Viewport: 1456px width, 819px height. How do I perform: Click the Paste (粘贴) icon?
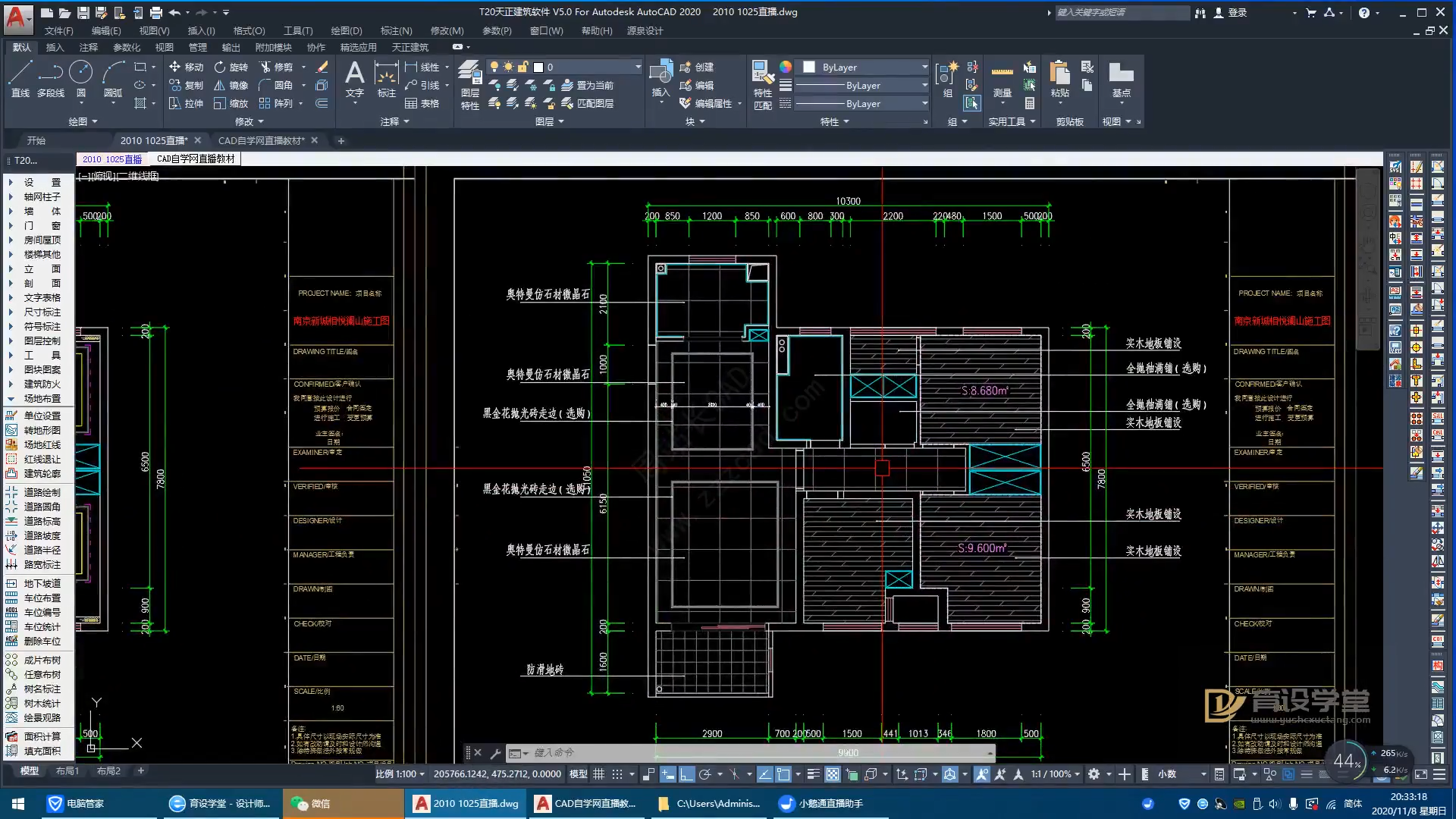pyautogui.click(x=1059, y=80)
